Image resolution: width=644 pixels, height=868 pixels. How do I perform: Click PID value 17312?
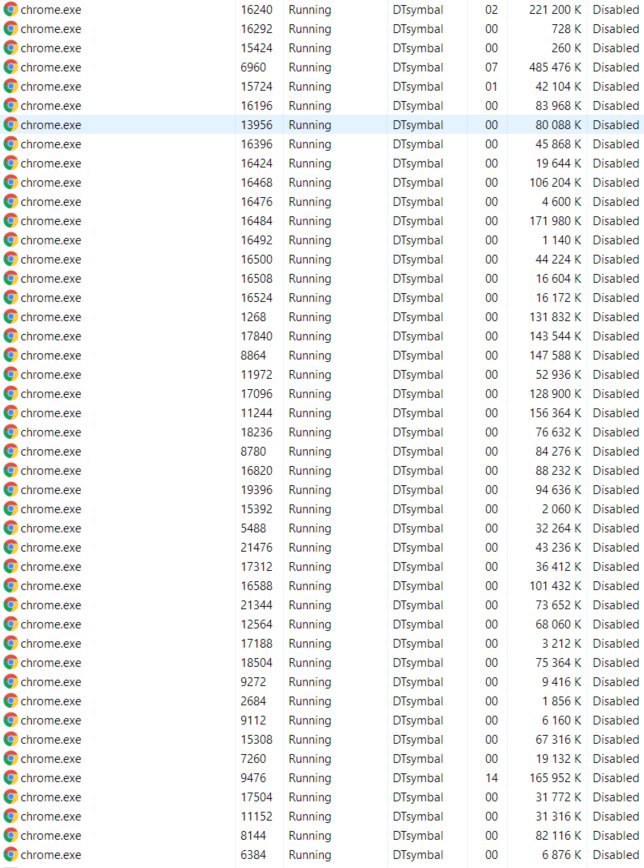[256, 566]
